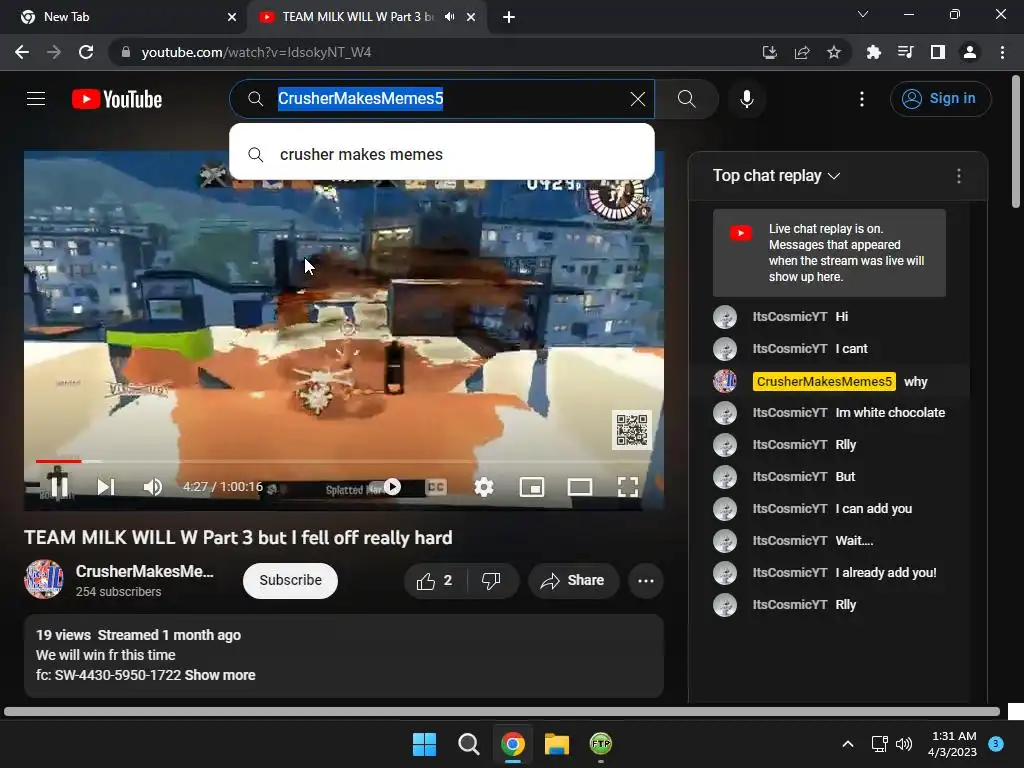The height and width of the screenshot is (768, 1024).
Task: Switch to the New Tab browser tab
Action: [x=123, y=17]
